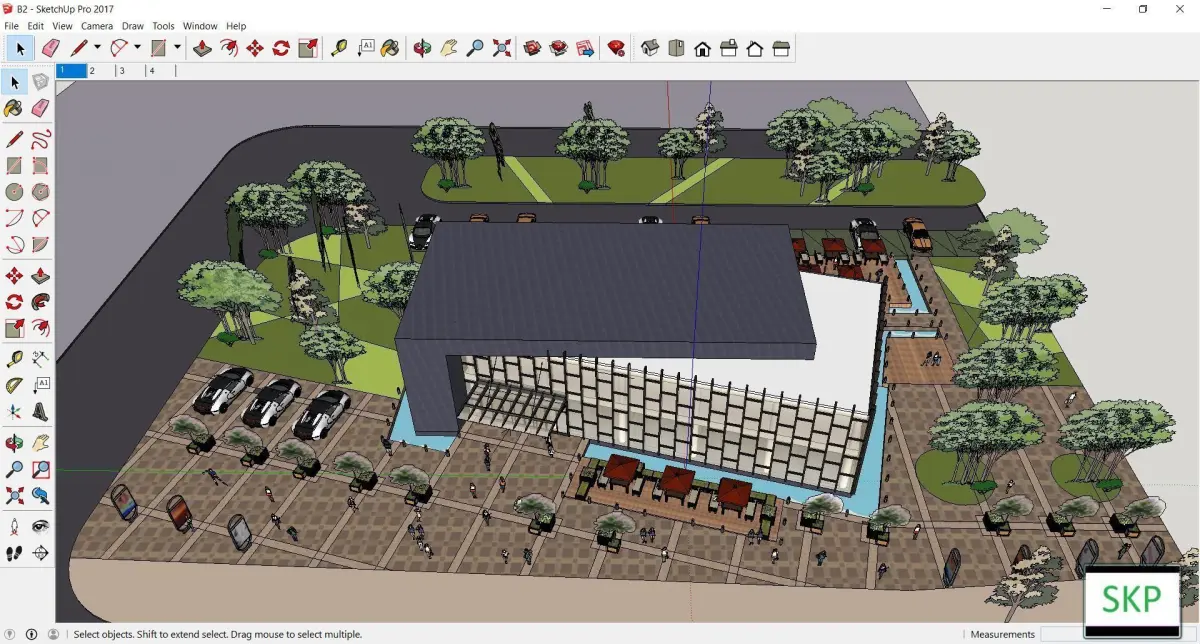Select the Freehand tool in left toolbar
1200x644 pixels.
coord(41,139)
